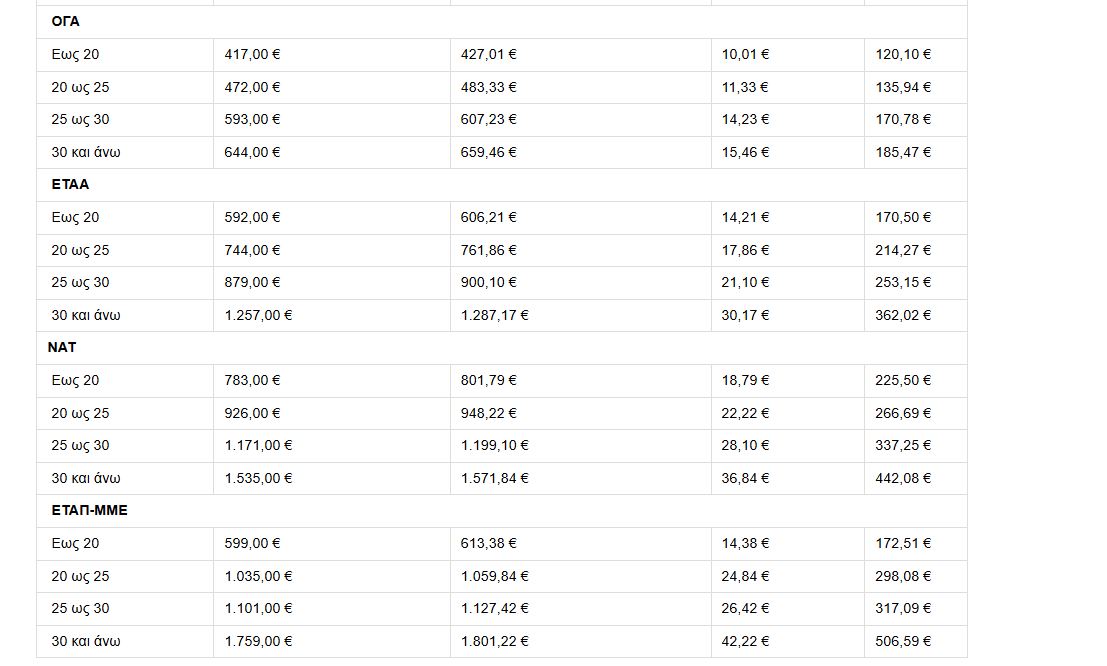
Task: Select the 1.035,00 € cell
Action: click(x=258, y=577)
